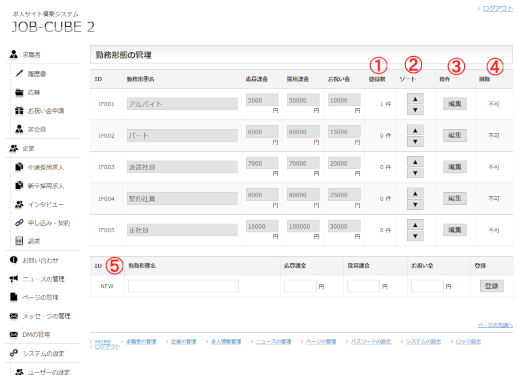Image resolution: width=518 pixels, height=375 pixels.
Task: Edit the IF005 正社員 row
Action: pos(455,230)
